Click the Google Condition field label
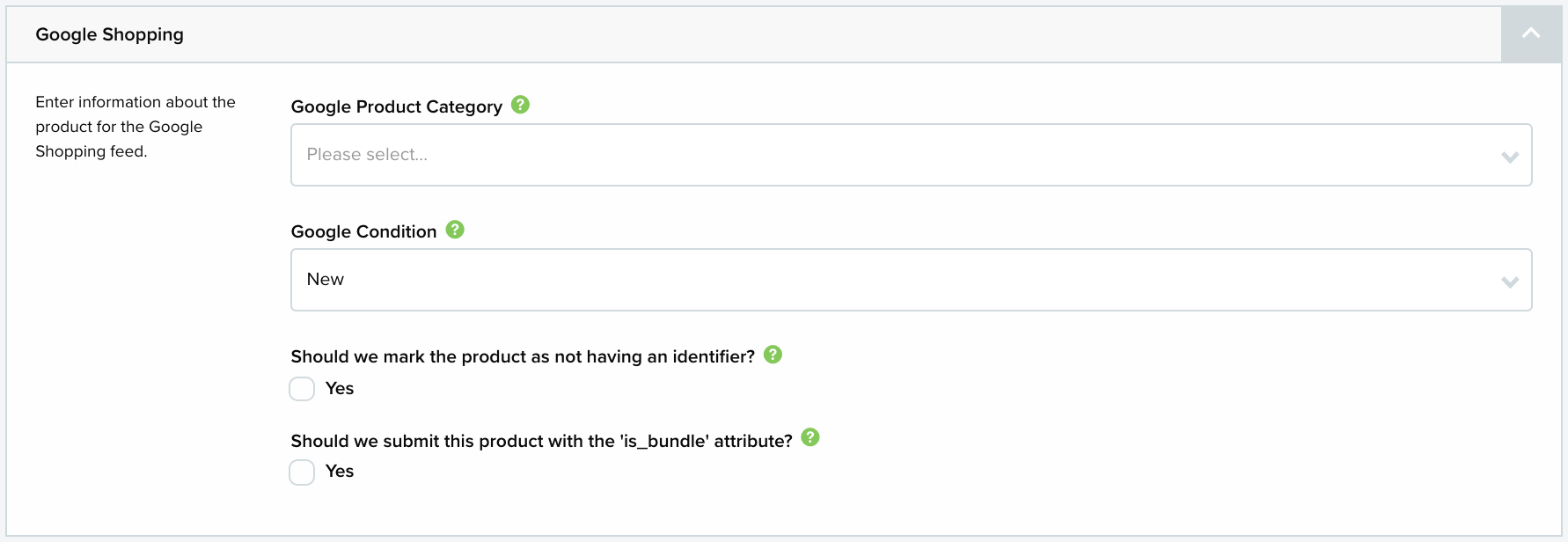Viewport: 1568px width, 542px height. pos(364,231)
